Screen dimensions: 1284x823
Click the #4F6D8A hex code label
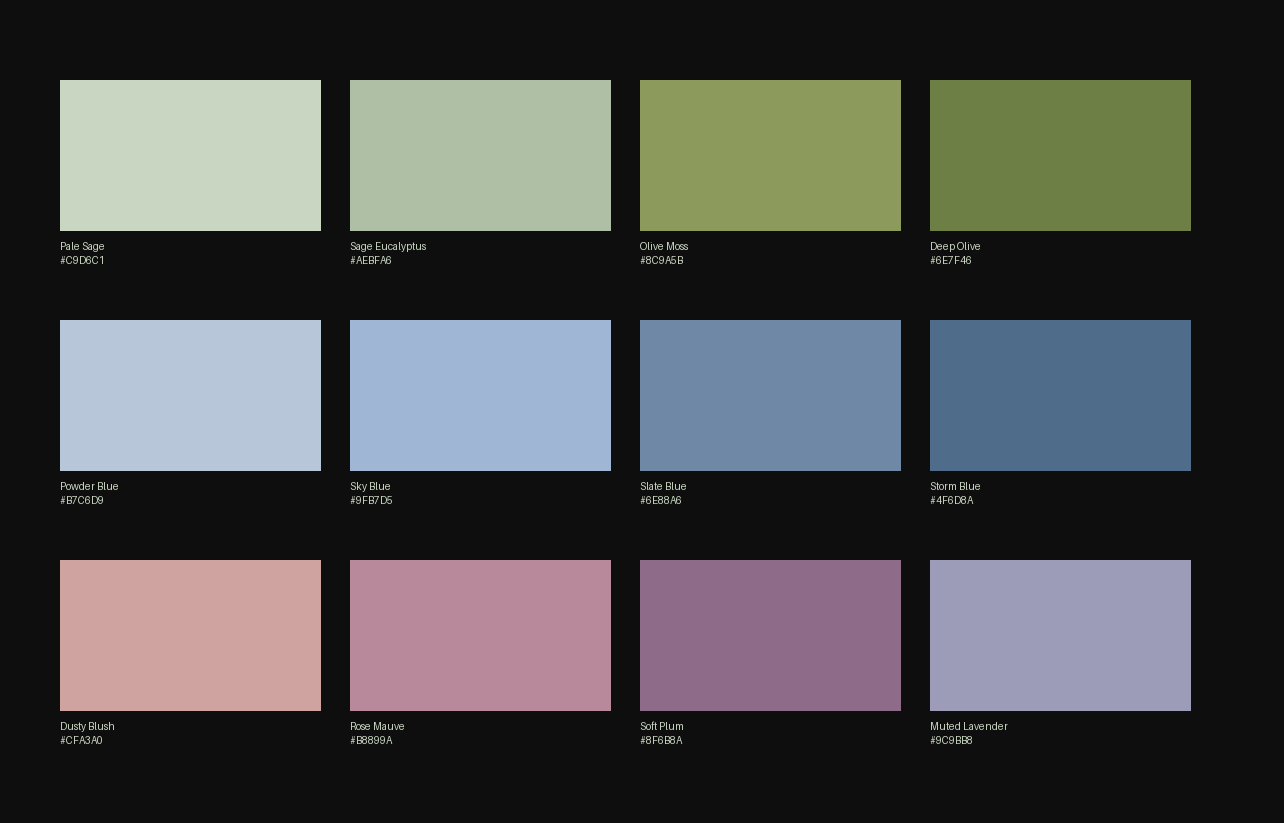coord(952,501)
